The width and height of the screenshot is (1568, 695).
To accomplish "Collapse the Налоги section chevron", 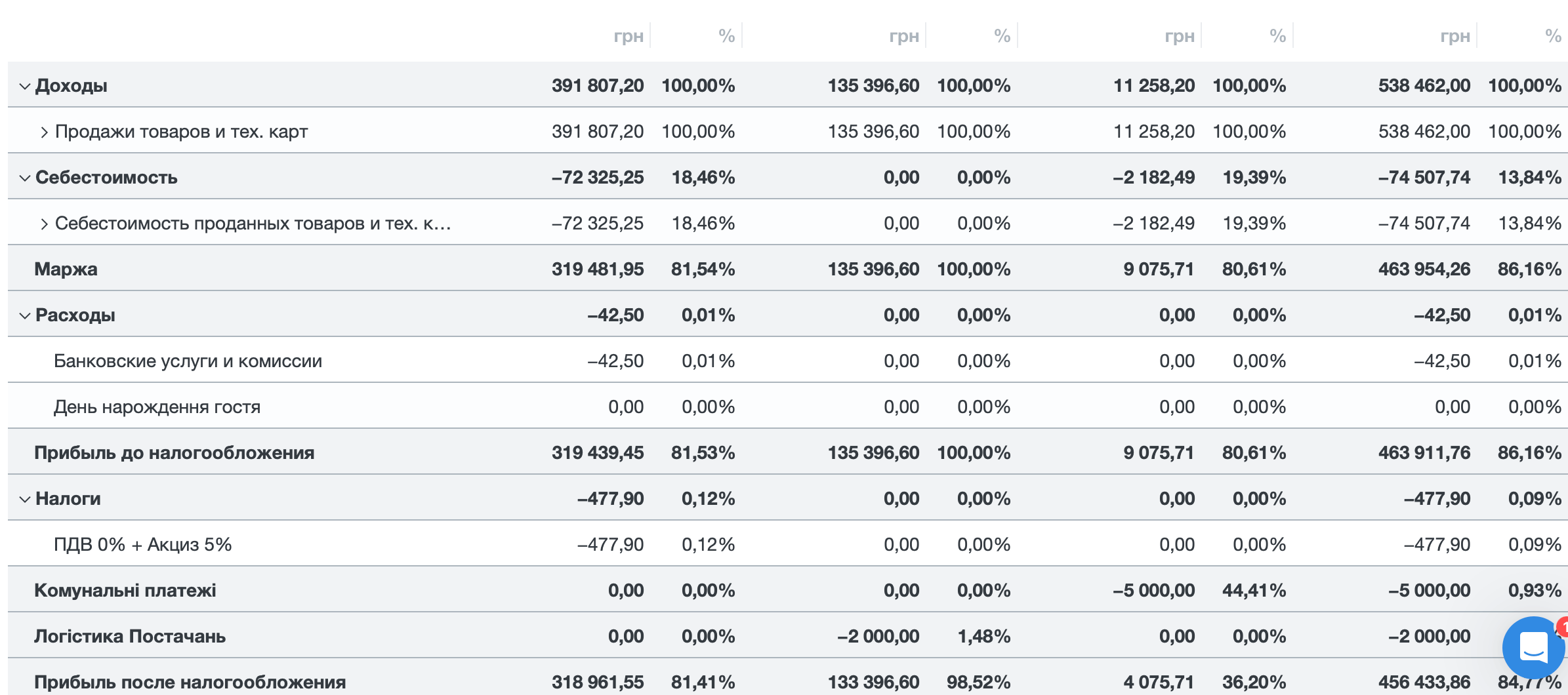I will pos(25,499).
